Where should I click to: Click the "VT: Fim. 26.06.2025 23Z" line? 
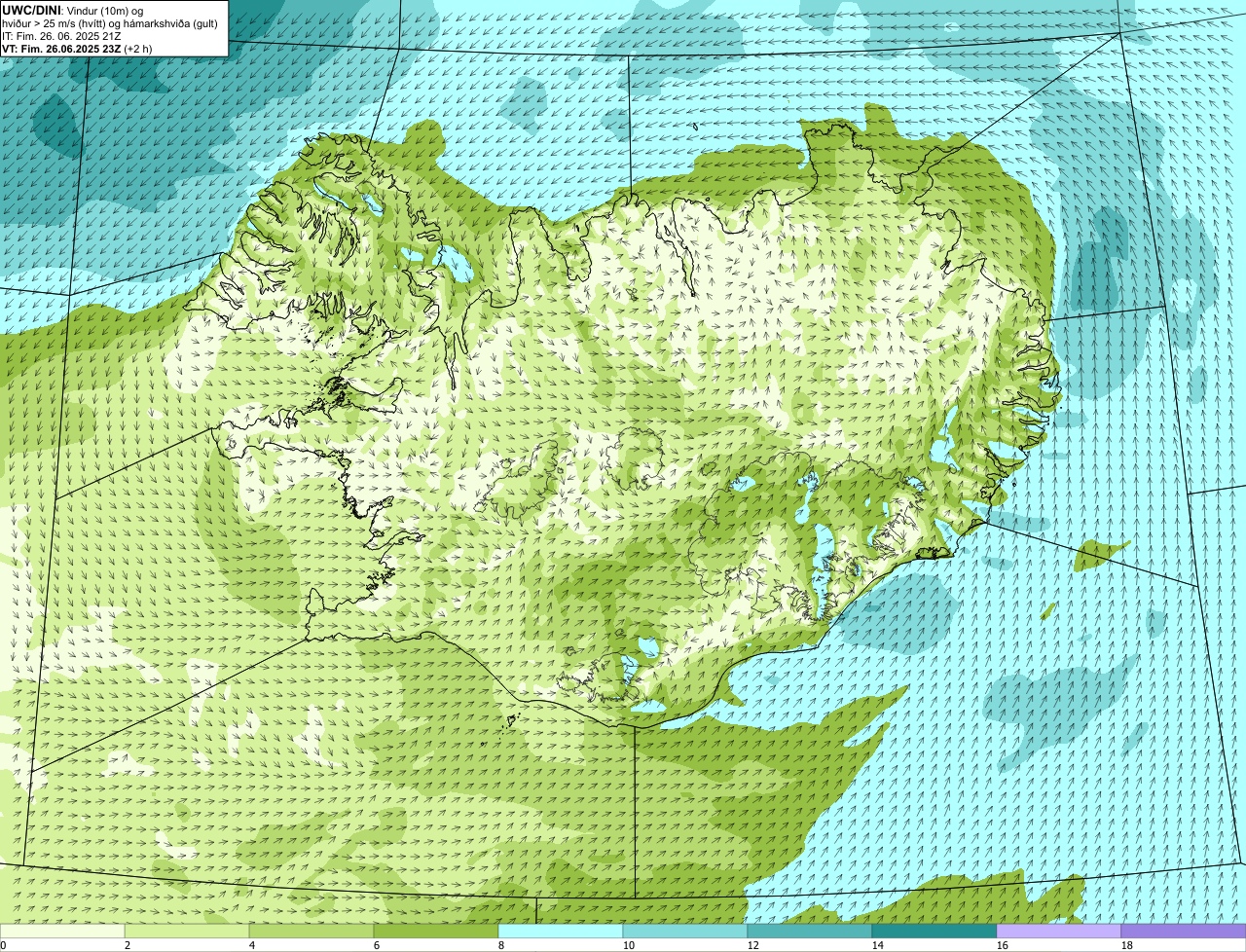[x=61, y=49]
